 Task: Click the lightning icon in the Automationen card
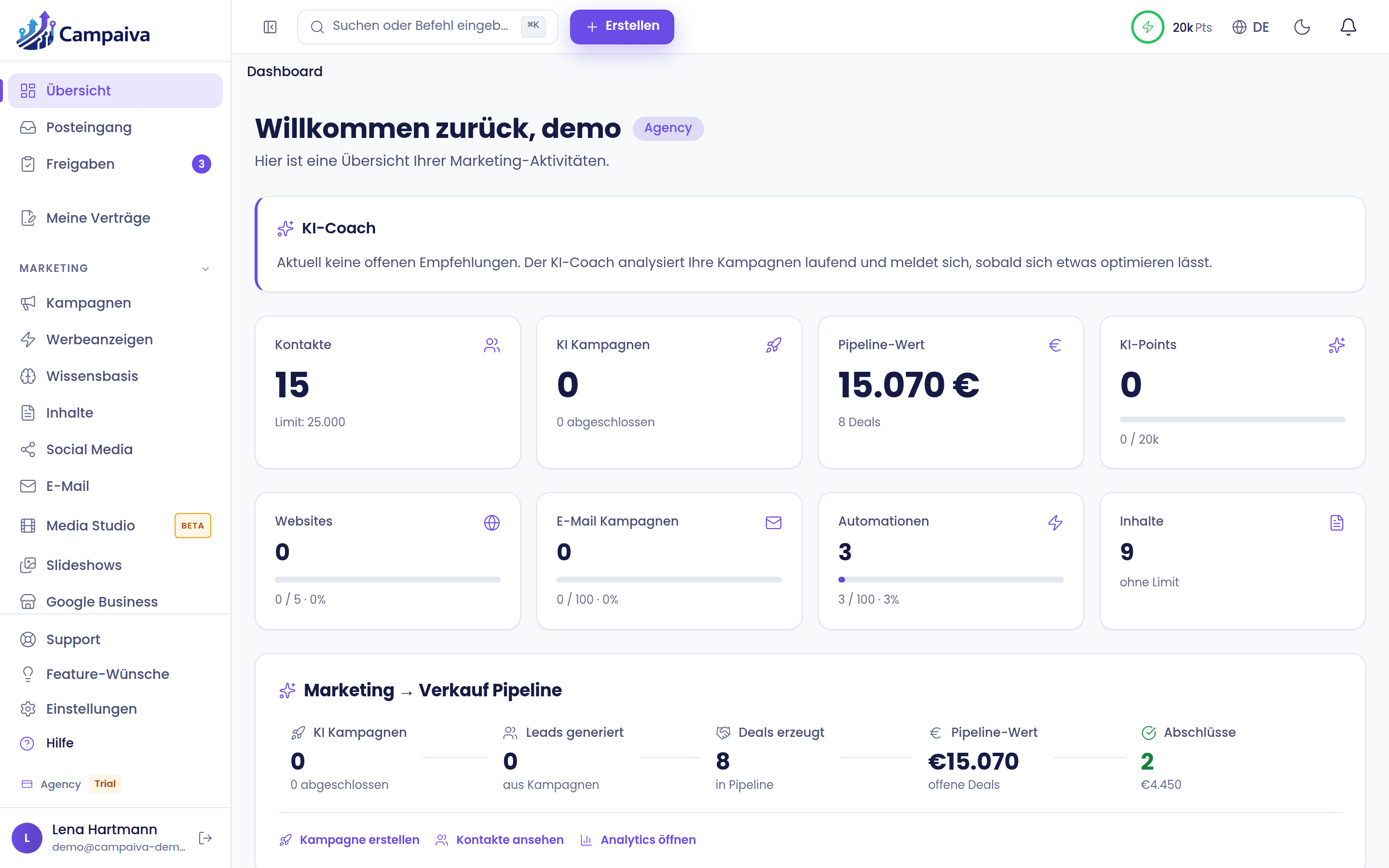click(1055, 522)
